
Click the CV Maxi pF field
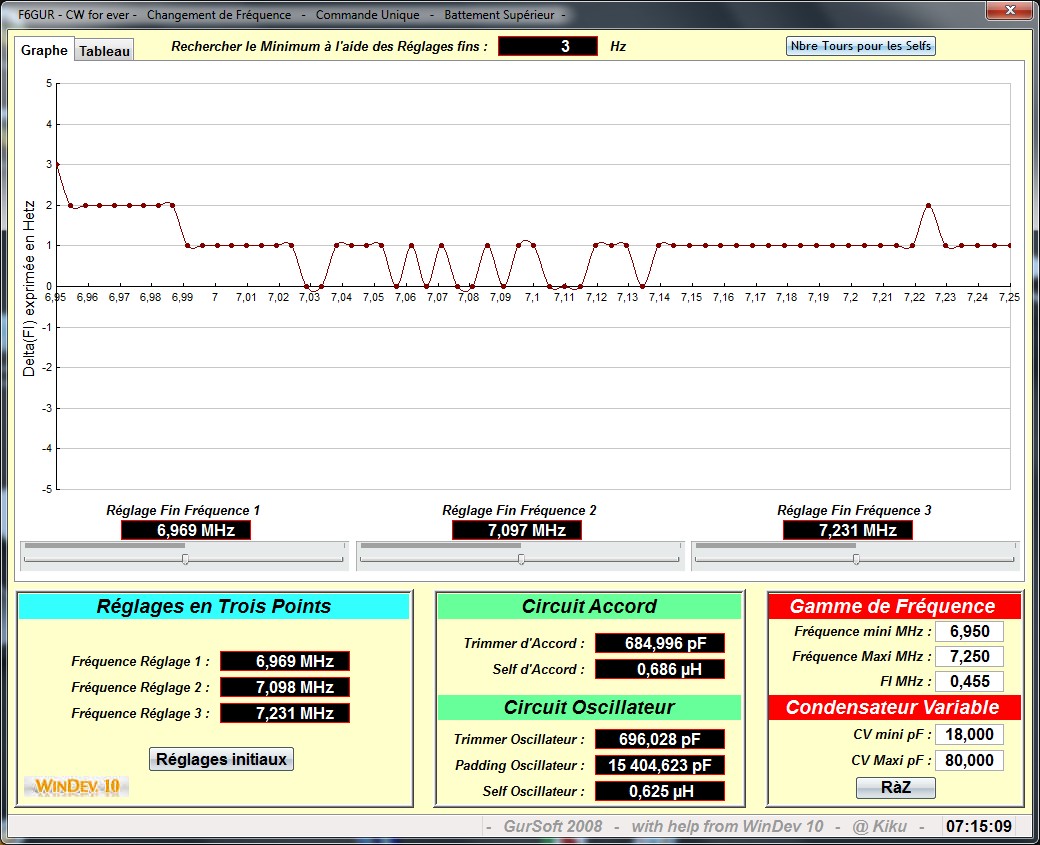[968, 761]
